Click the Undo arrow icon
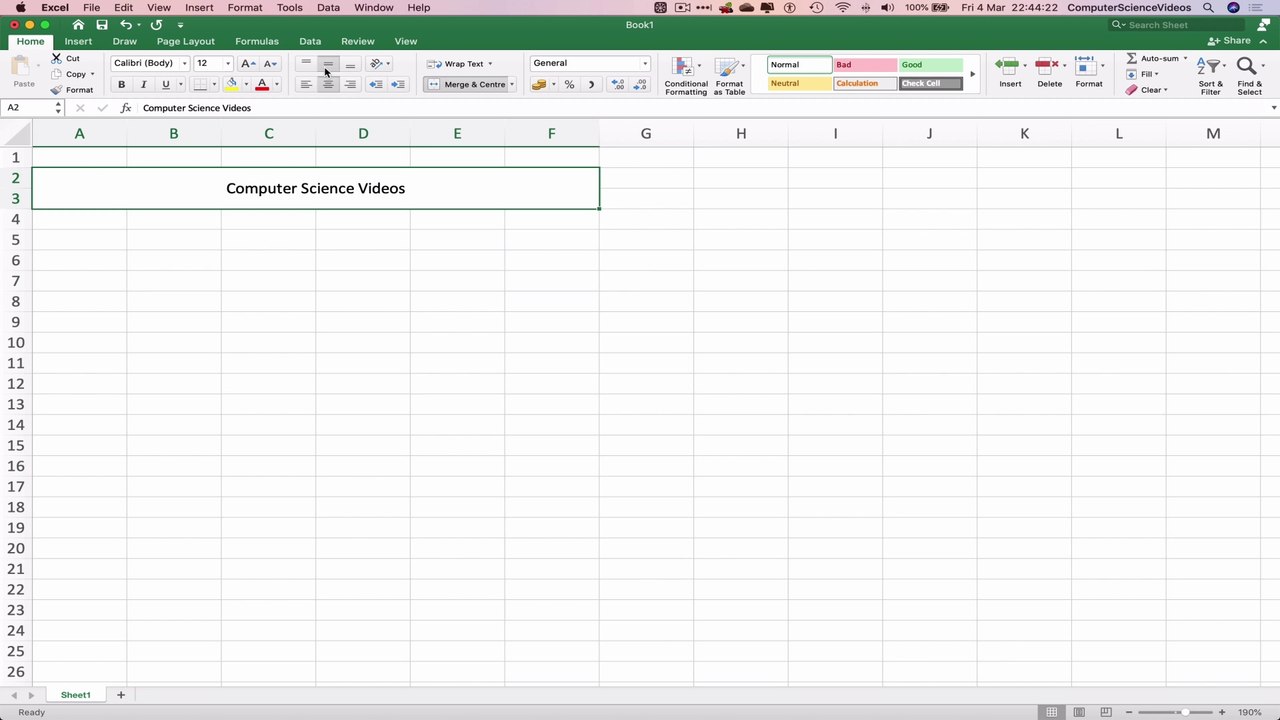This screenshot has height=720, width=1280. click(126, 24)
